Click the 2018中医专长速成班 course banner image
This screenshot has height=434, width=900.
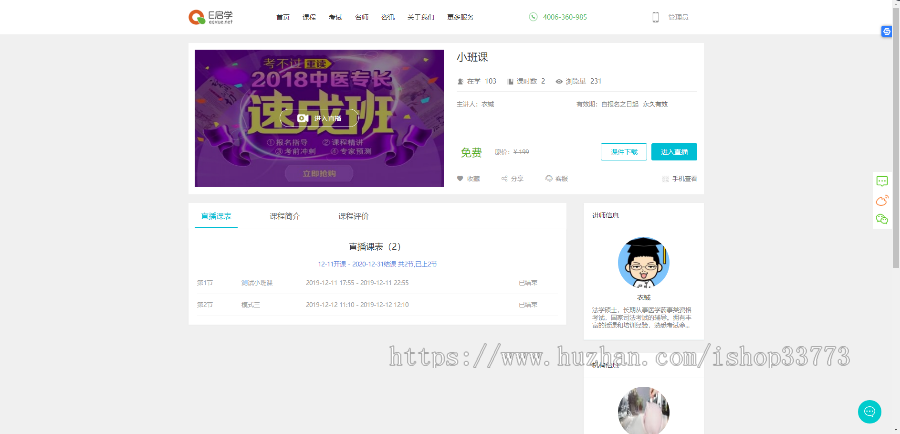319,118
